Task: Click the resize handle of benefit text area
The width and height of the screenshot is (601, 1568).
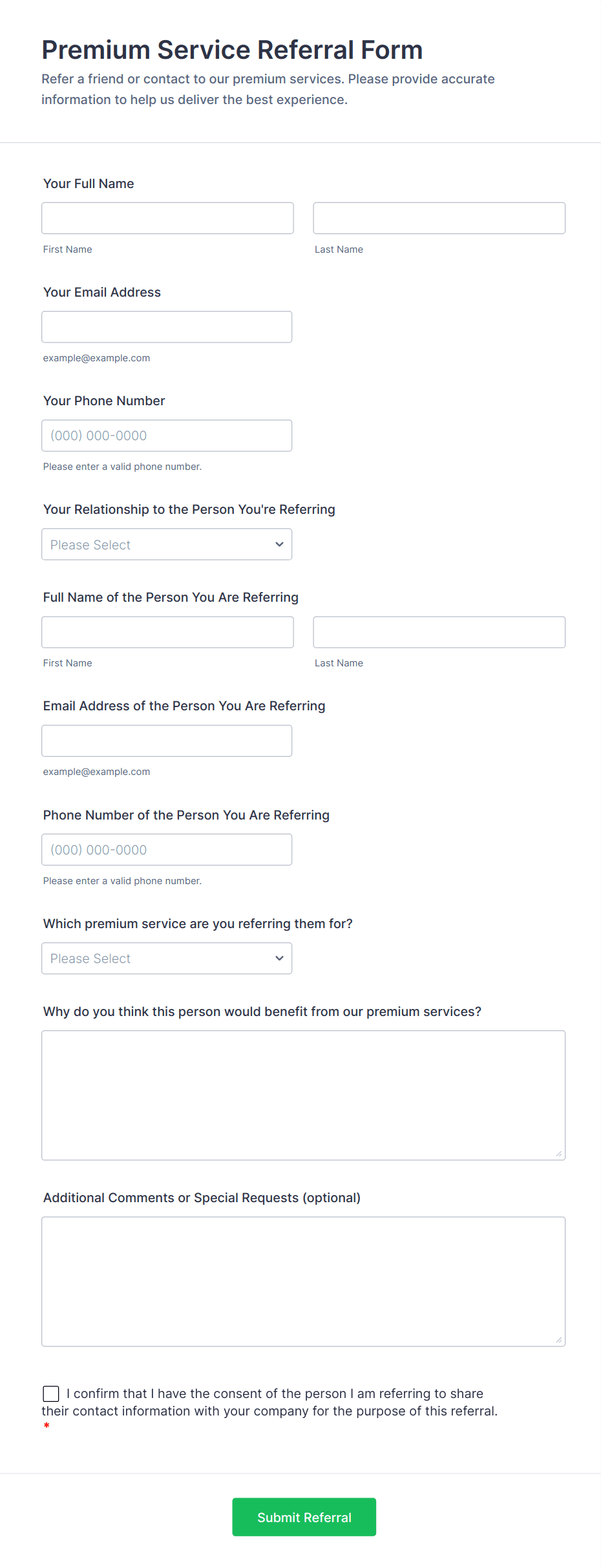Action: click(x=559, y=1154)
